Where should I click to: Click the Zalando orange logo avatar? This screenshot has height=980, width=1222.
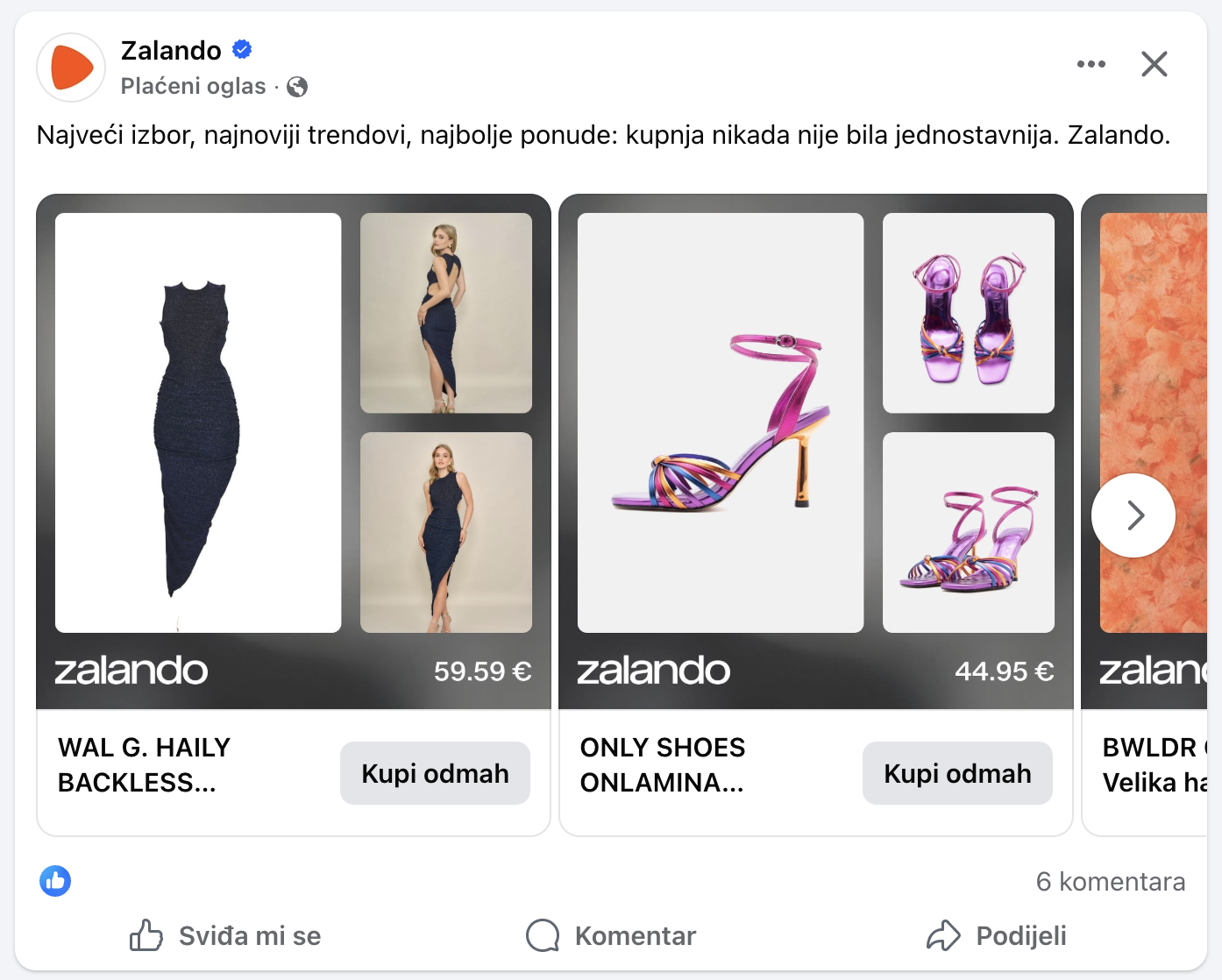[x=71, y=67]
